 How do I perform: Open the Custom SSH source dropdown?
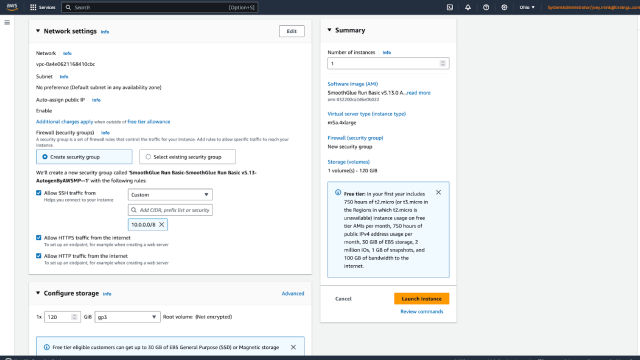170,195
